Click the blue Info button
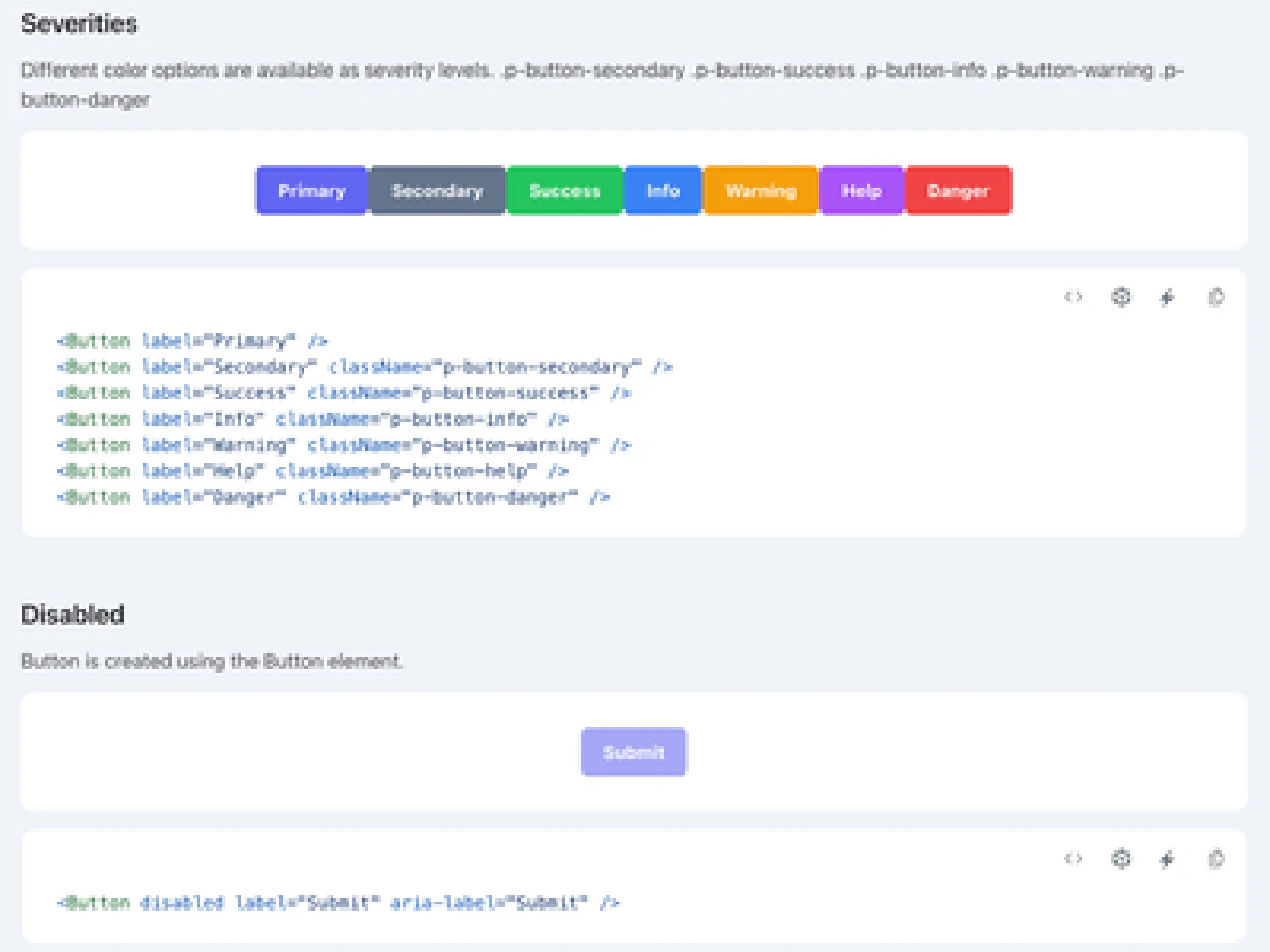 [663, 190]
